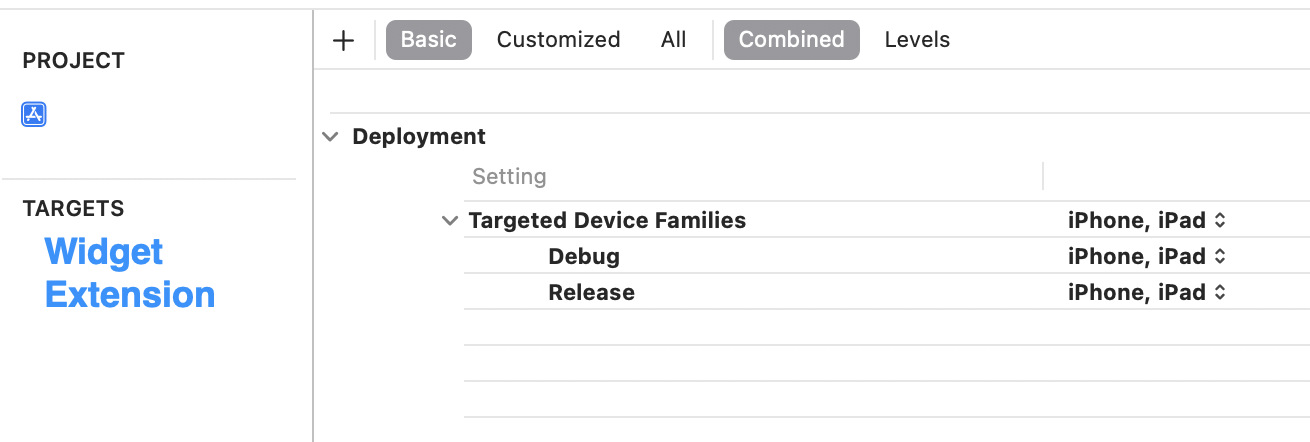This screenshot has width=1310, height=442.
Task: Open Release device family dropdown
Action: pos(1146,293)
